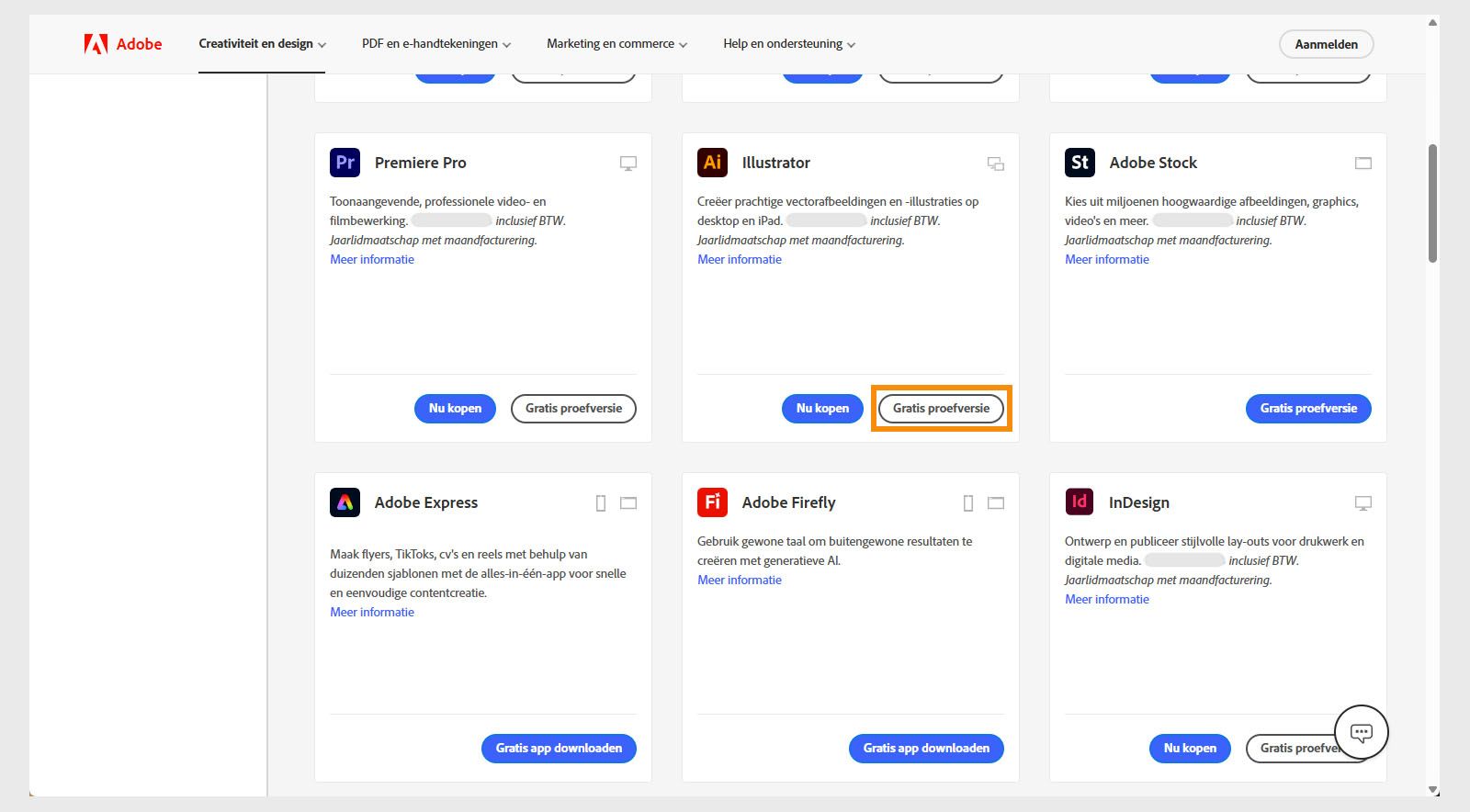This screenshot has height=812, width=1470.
Task: Click Gratis app downloaden for Adobe Firefly
Action: tap(926, 749)
